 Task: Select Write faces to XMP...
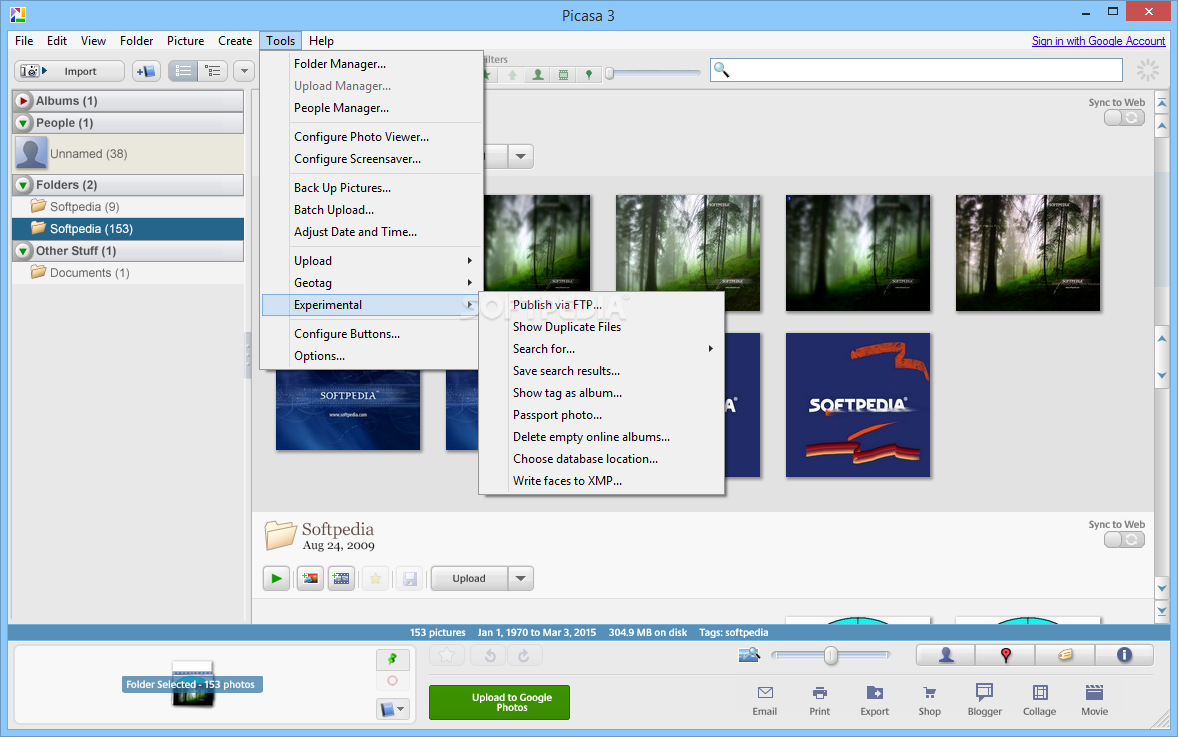click(x=601, y=481)
